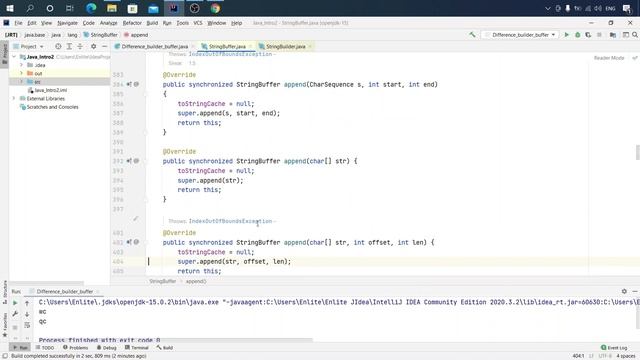Screen dimensions: 640x360
Task: Click the append breadcrumb in navigation bar
Action: point(136,35)
